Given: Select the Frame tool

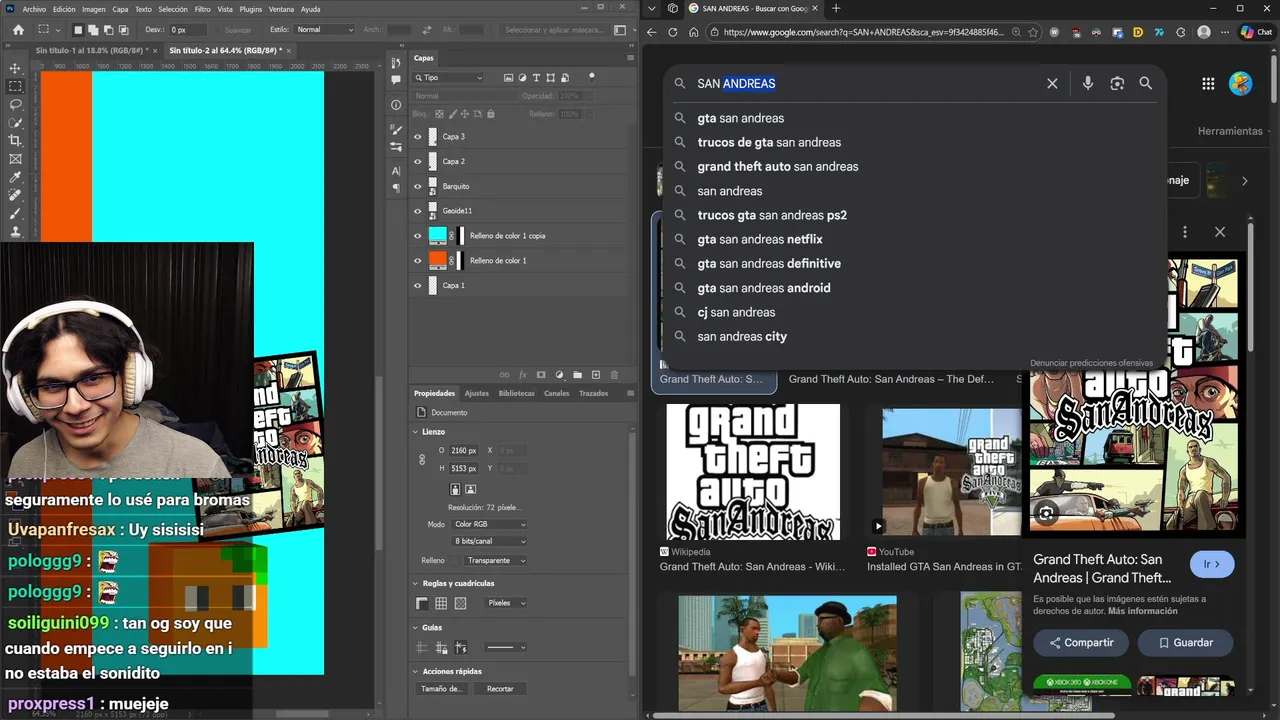Looking at the screenshot, I should 15,159.
